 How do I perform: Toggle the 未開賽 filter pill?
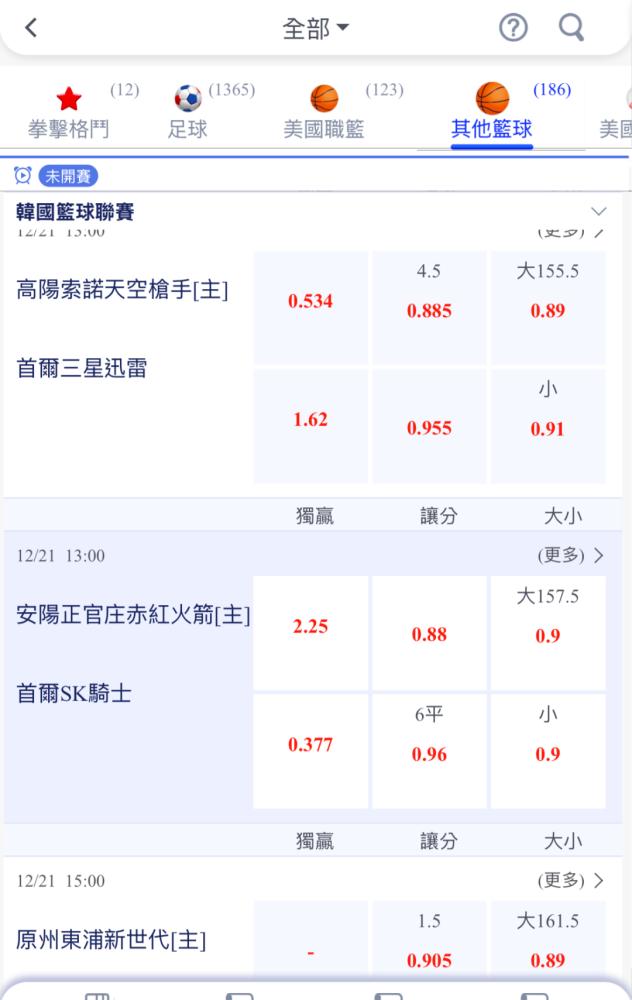(x=68, y=176)
